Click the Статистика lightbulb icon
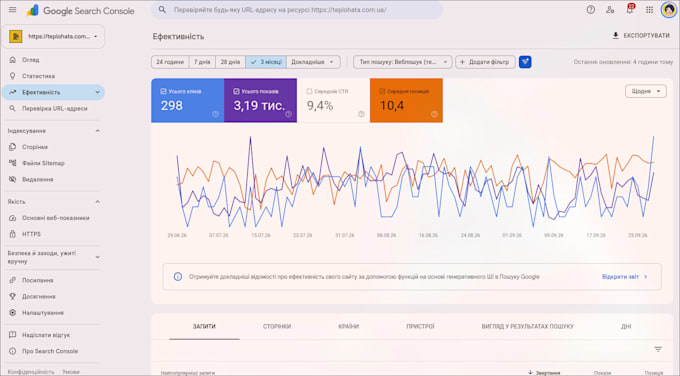 [x=13, y=76]
